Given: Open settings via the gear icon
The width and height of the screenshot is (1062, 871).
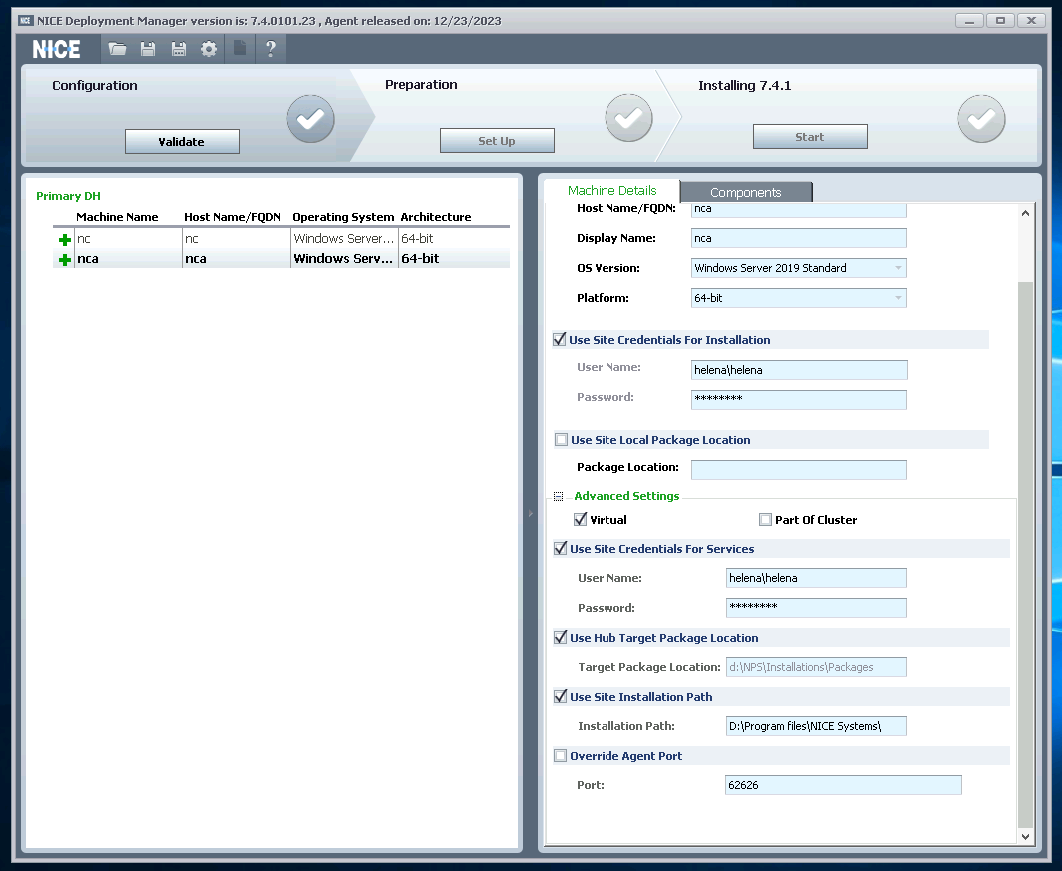Looking at the screenshot, I should (x=208, y=49).
